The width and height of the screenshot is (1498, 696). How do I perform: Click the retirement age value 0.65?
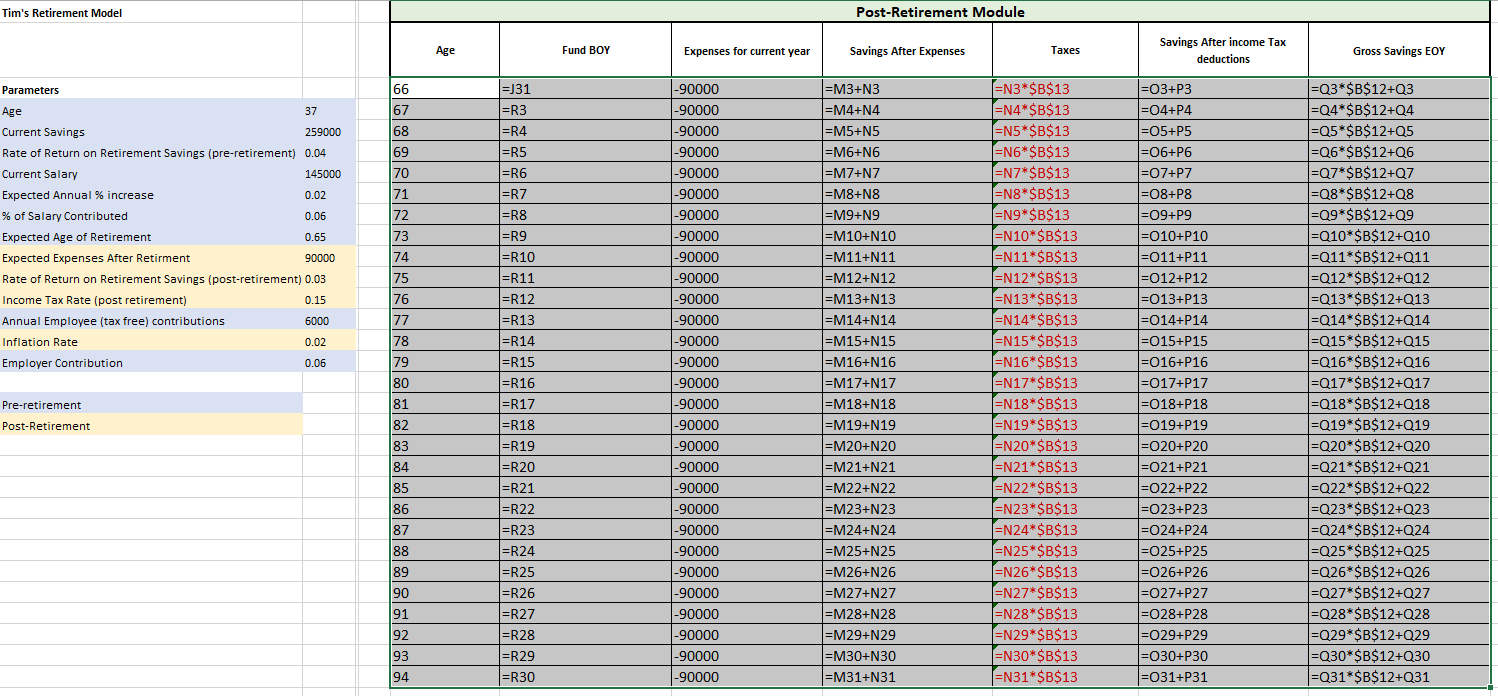coord(328,237)
